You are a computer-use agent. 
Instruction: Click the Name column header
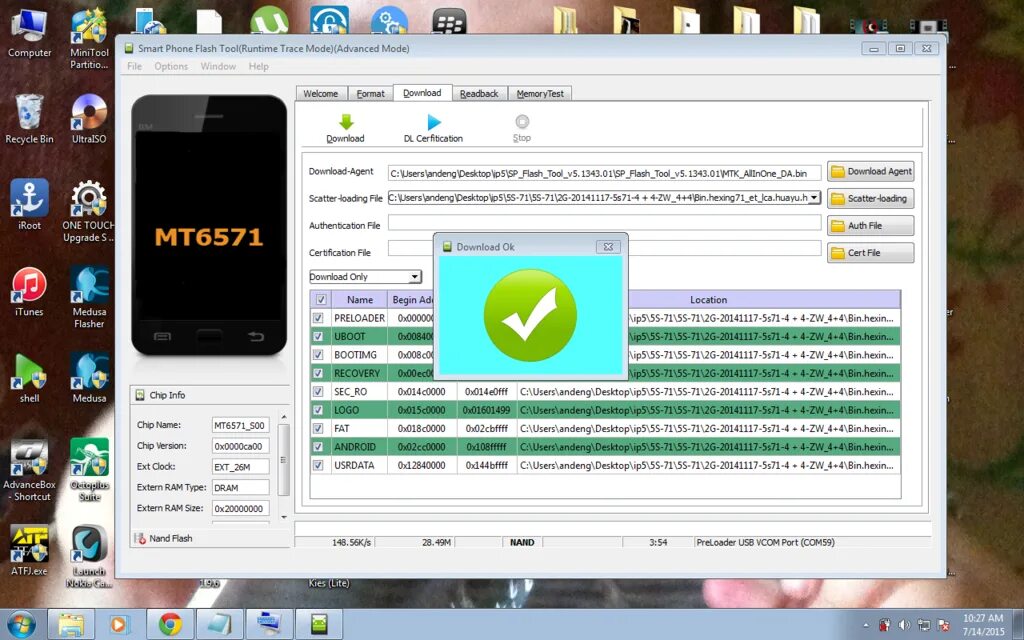pyautogui.click(x=360, y=300)
